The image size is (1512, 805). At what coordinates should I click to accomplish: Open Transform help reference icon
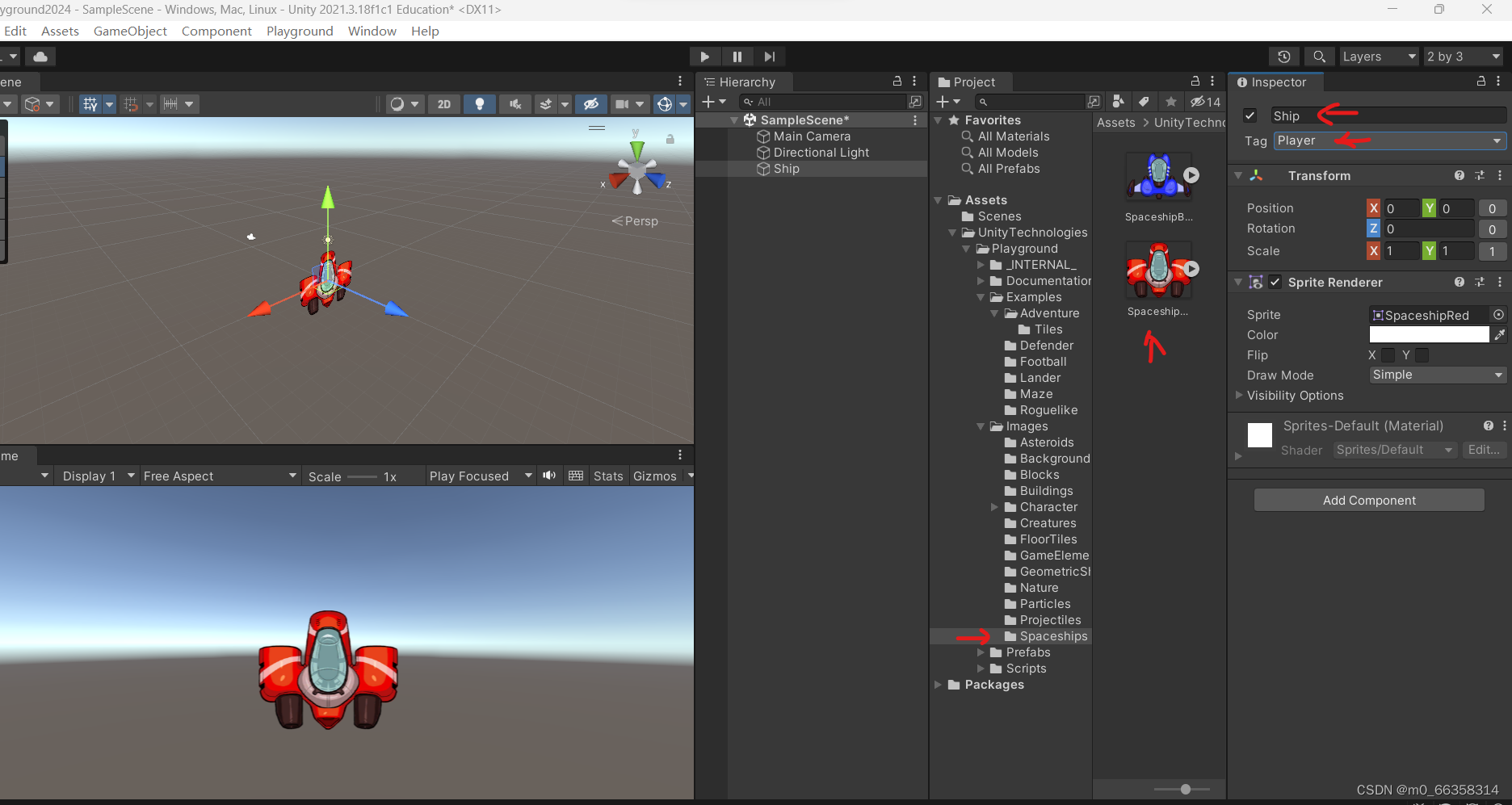coord(1459,175)
